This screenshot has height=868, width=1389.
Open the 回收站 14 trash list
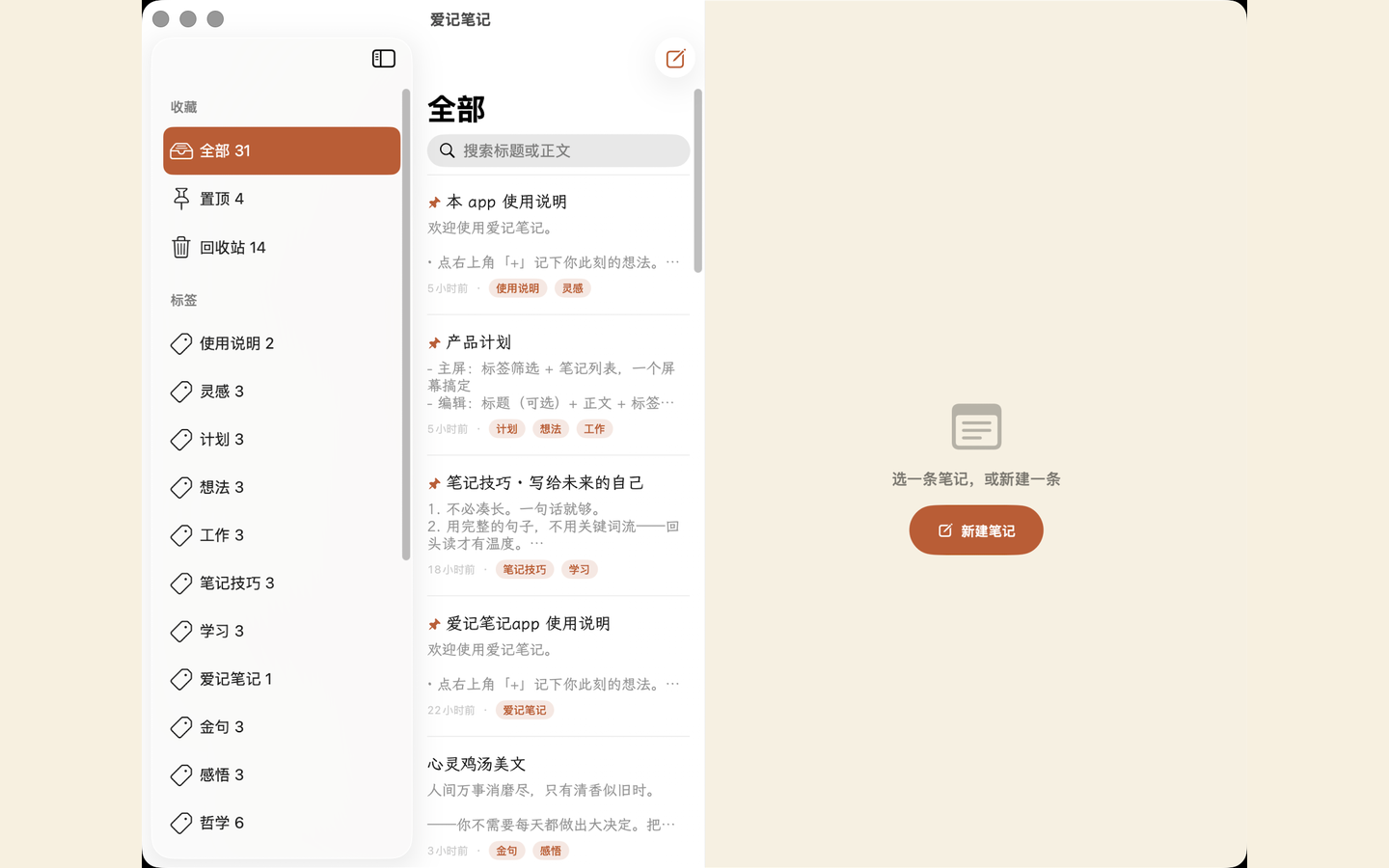282,248
